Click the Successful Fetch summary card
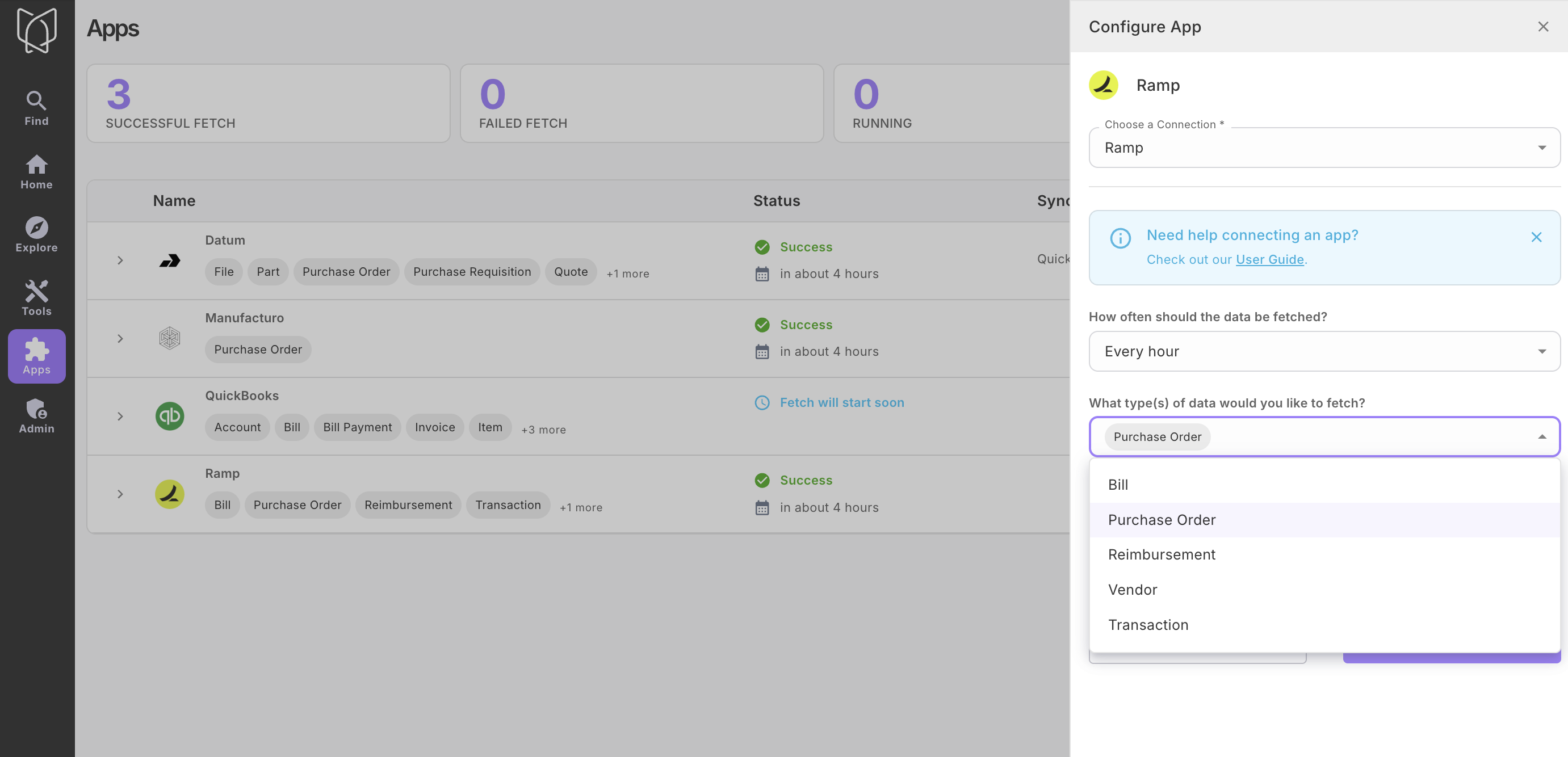 coord(269,103)
